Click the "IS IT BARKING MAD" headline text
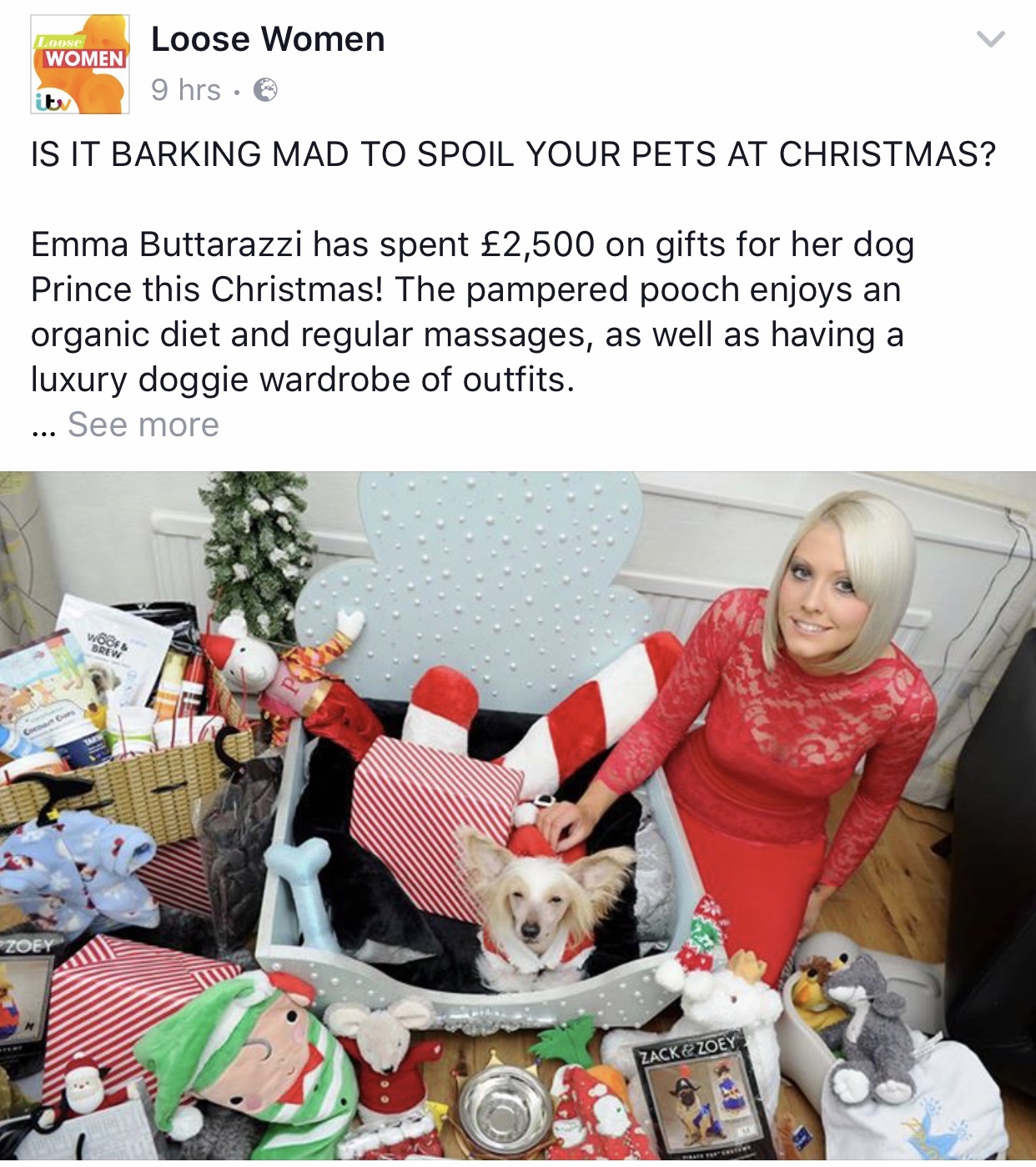Screen dimensions: 1036x1167 pyautogui.click(x=513, y=154)
